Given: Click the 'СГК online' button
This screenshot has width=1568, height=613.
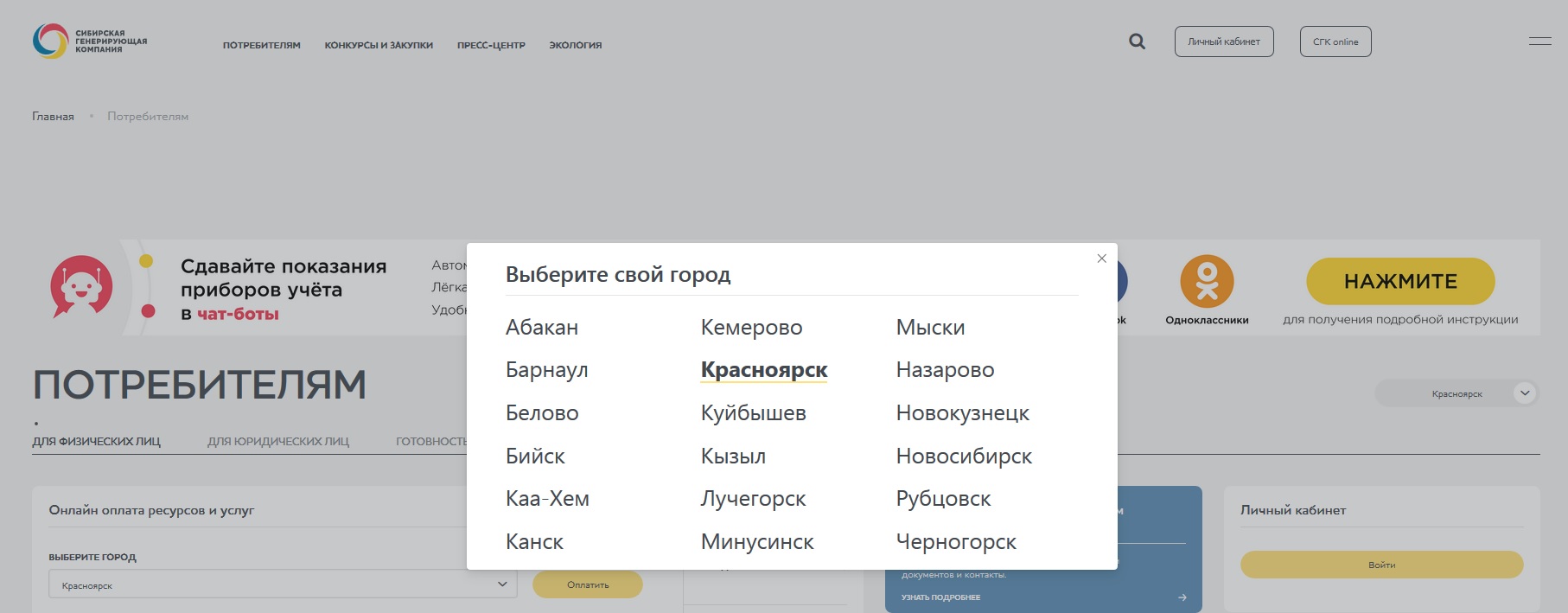Looking at the screenshot, I should pyautogui.click(x=1335, y=42).
